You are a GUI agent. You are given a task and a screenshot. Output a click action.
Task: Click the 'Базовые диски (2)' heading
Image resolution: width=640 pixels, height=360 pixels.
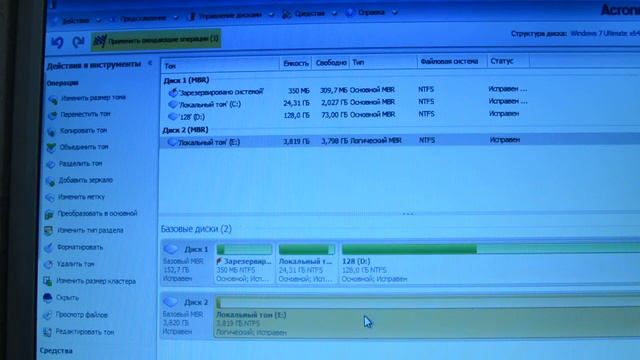[x=196, y=229]
